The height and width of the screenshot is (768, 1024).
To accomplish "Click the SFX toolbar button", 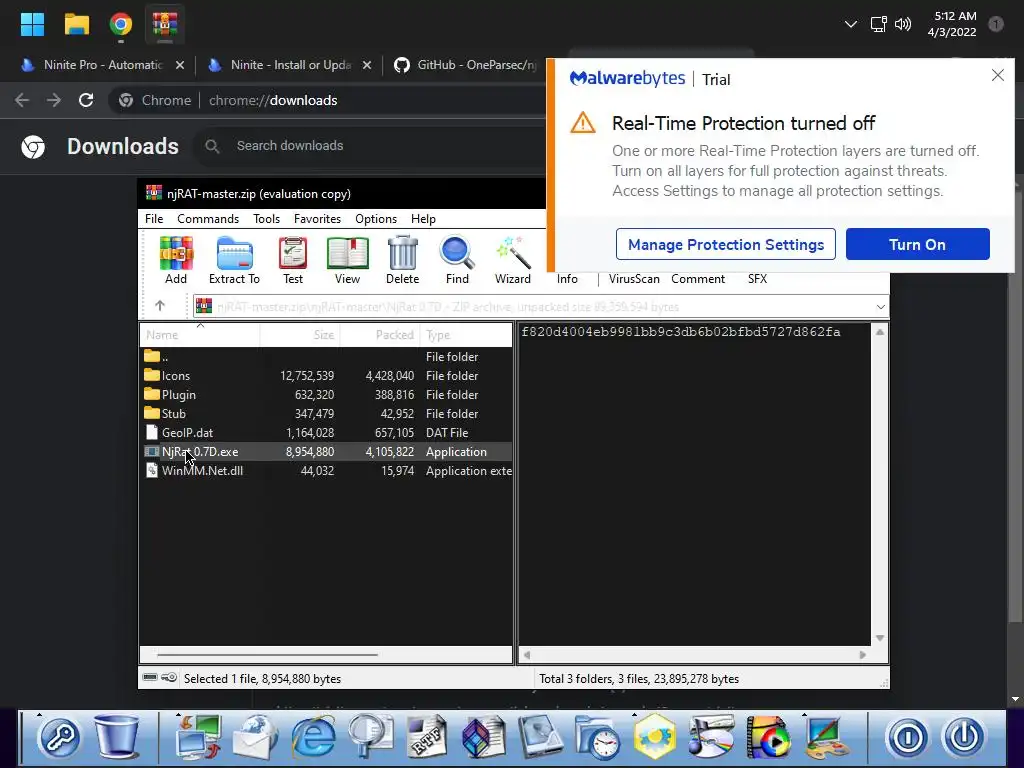I will (758, 279).
